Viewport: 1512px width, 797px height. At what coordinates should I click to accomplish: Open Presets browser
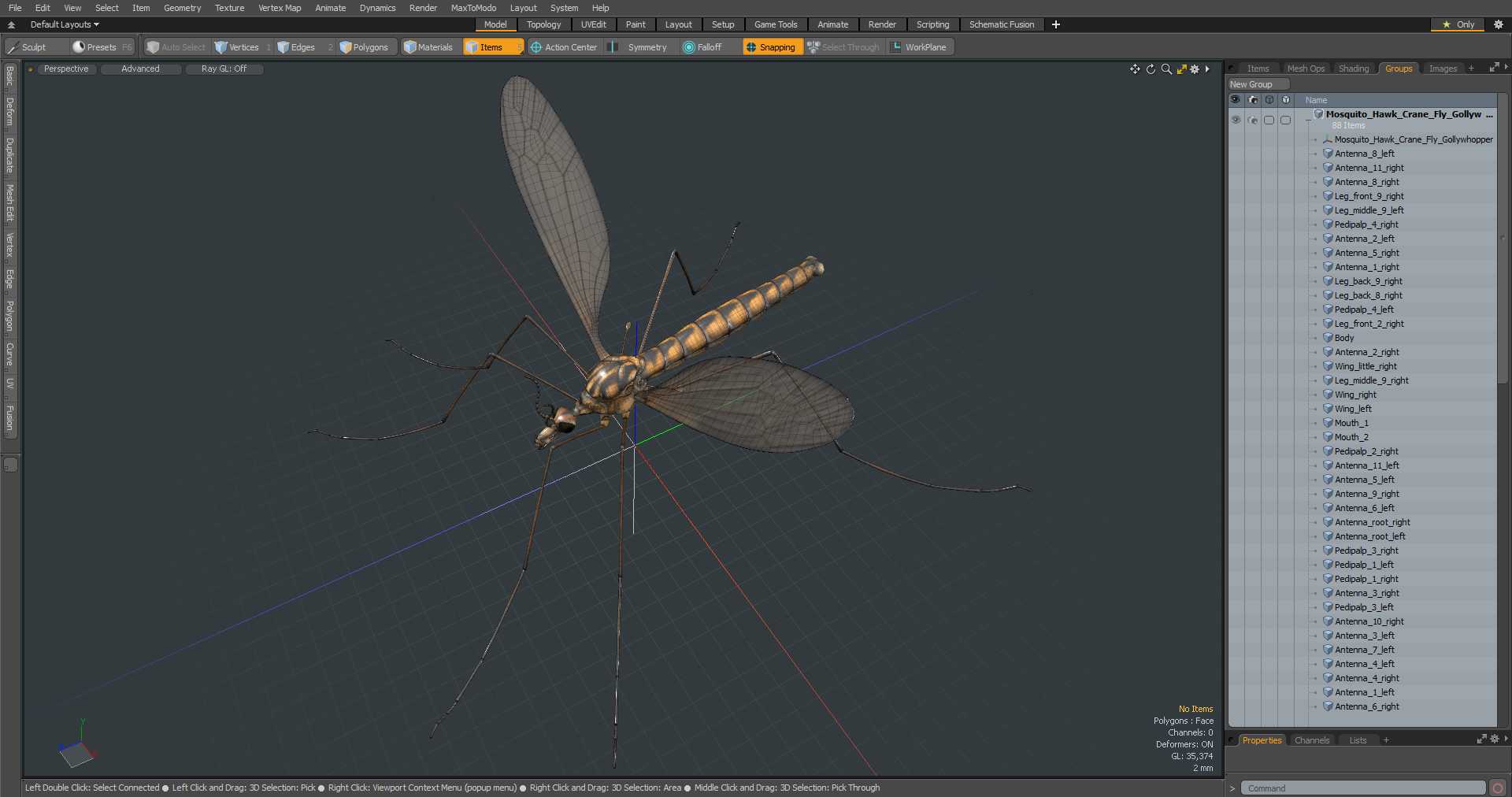[102, 47]
